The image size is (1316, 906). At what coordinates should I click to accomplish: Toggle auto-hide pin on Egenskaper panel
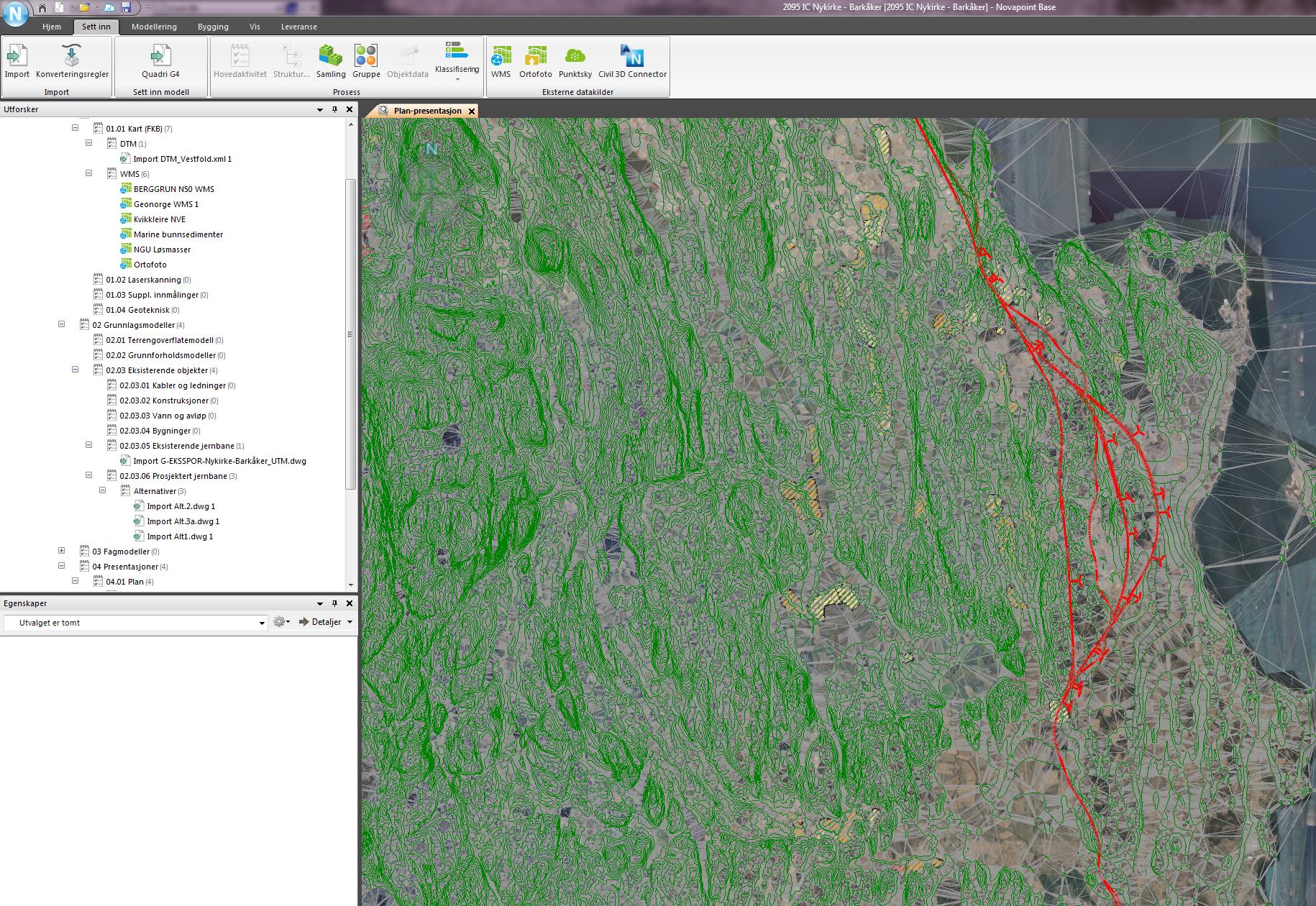coord(334,603)
